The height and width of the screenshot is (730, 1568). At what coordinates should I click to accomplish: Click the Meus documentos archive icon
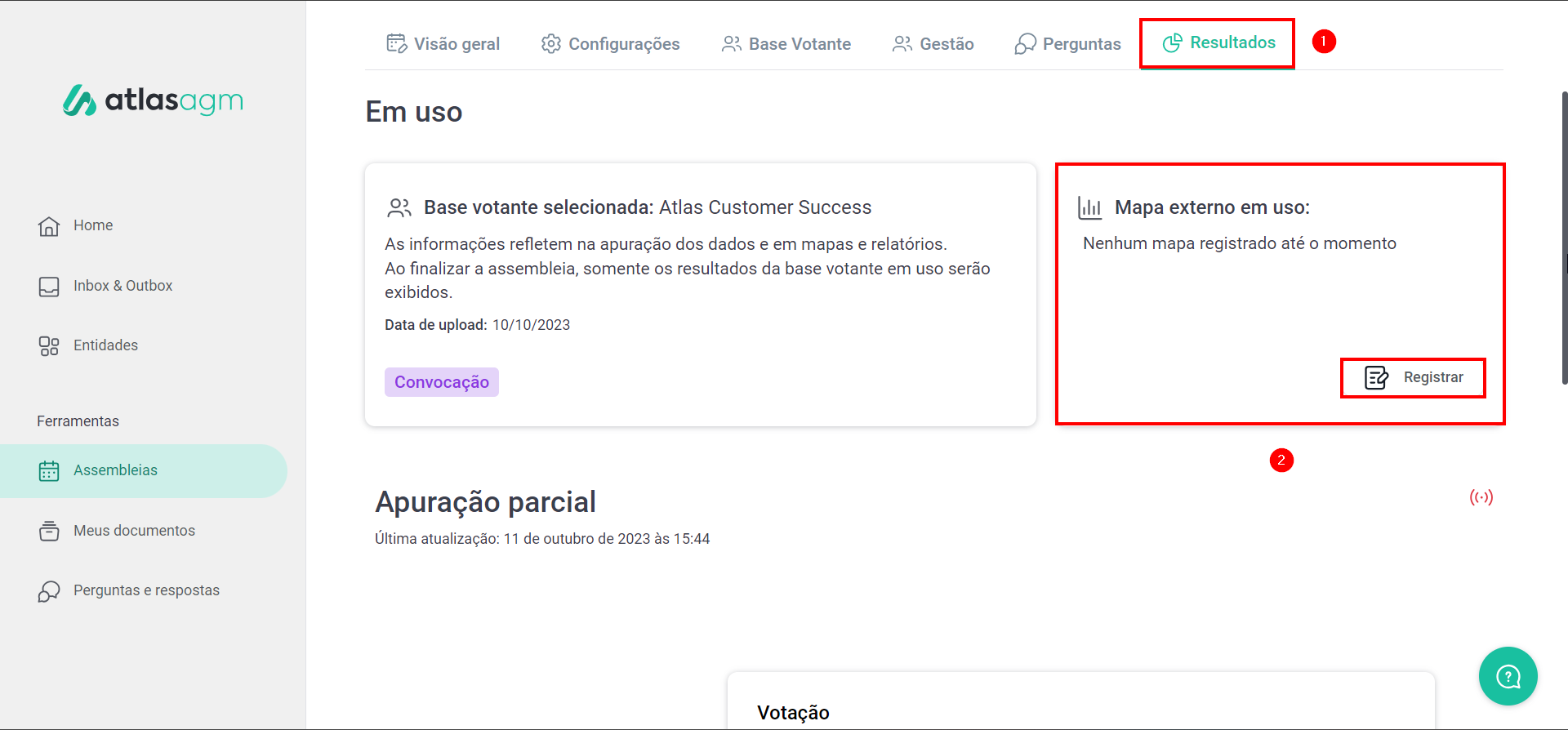[x=49, y=532]
